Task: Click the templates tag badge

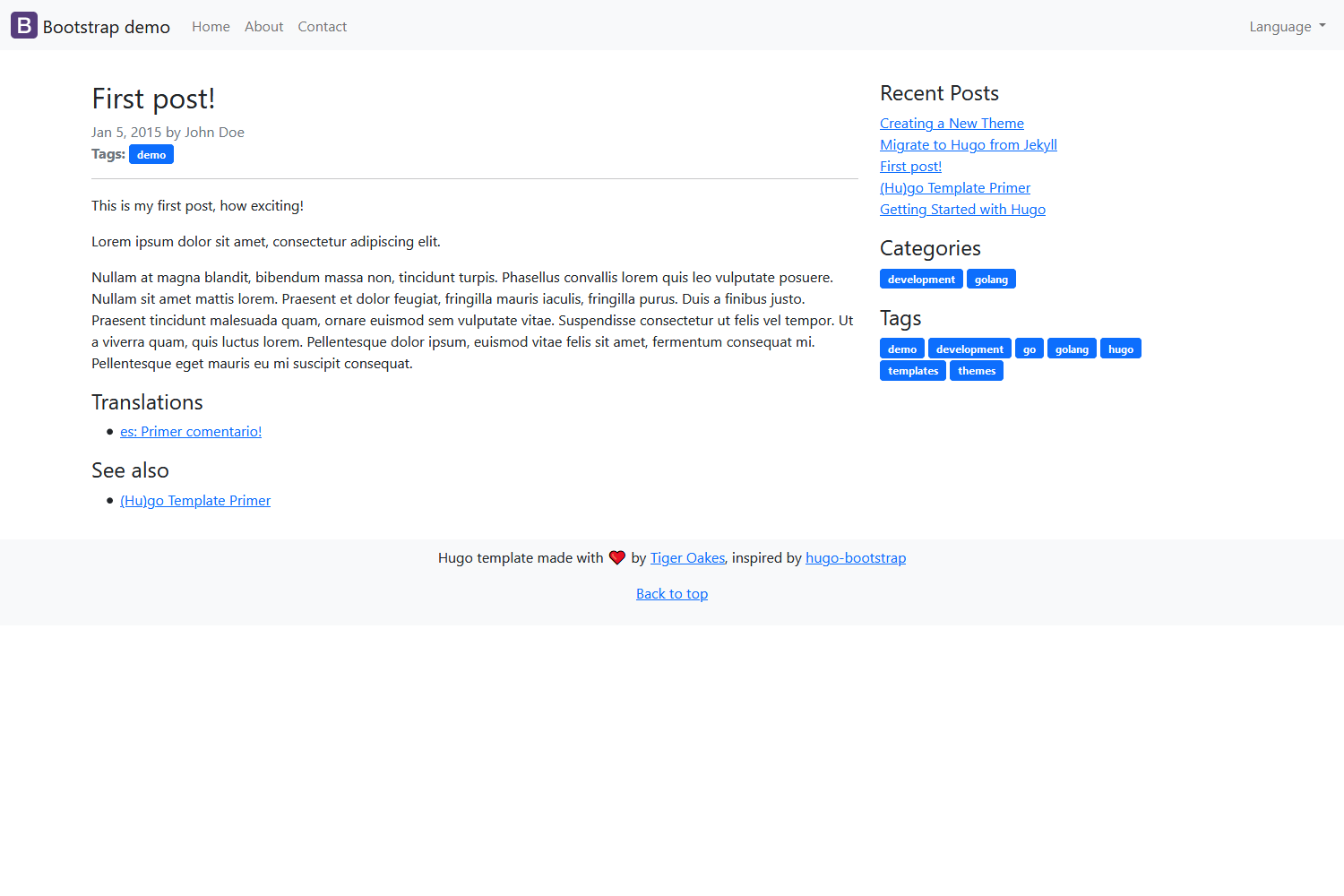Action: (912, 371)
